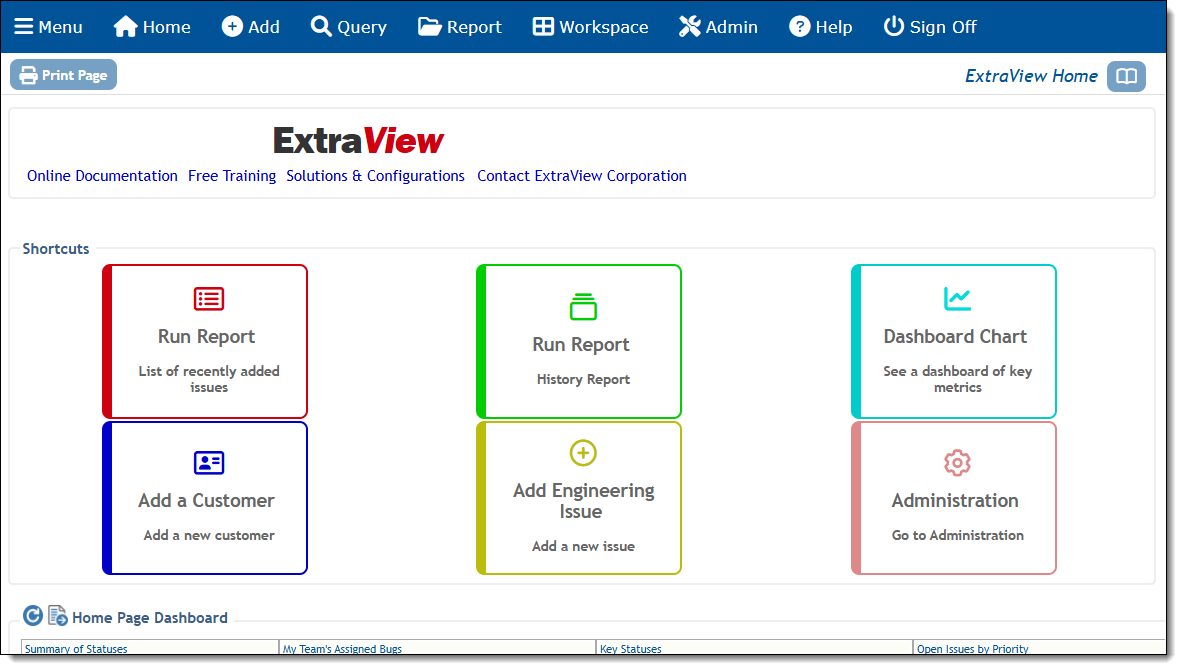Click the Shortcuts section label

(56, 249)
